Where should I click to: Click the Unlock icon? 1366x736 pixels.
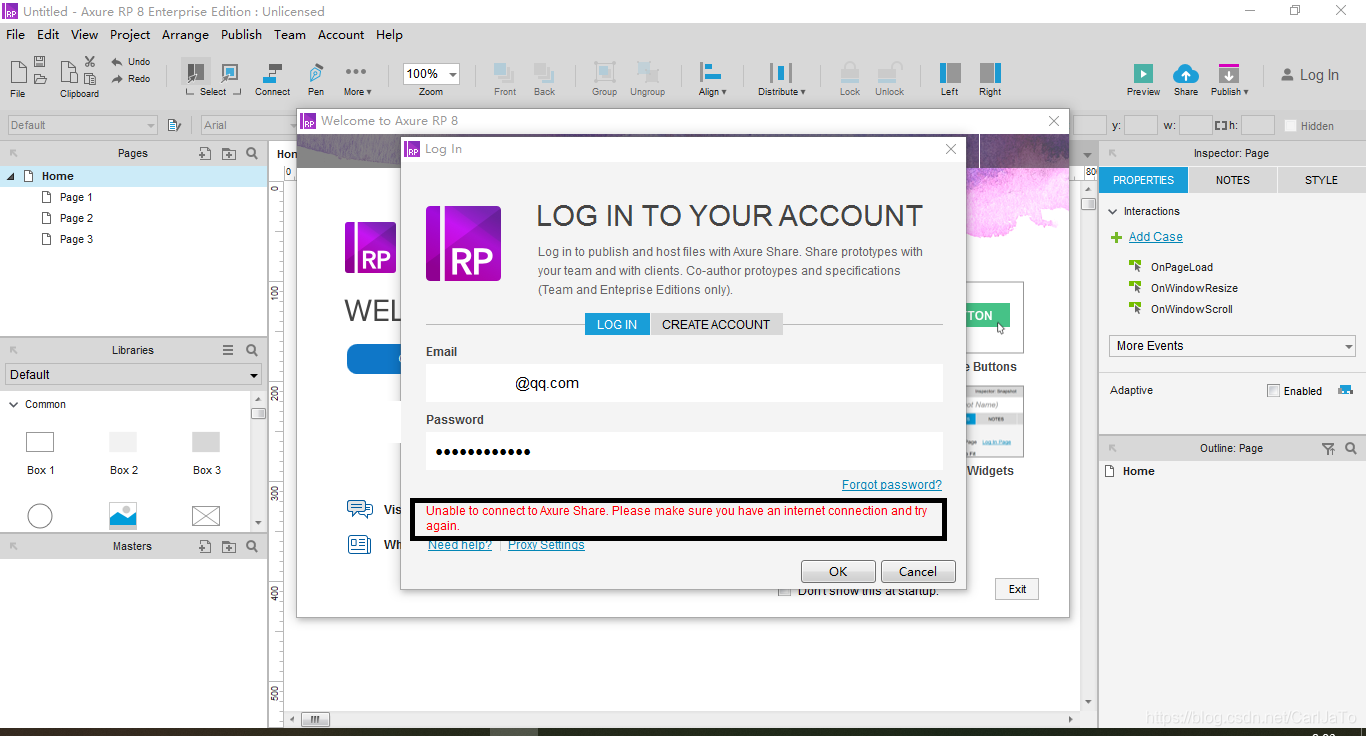coord(889,72)
